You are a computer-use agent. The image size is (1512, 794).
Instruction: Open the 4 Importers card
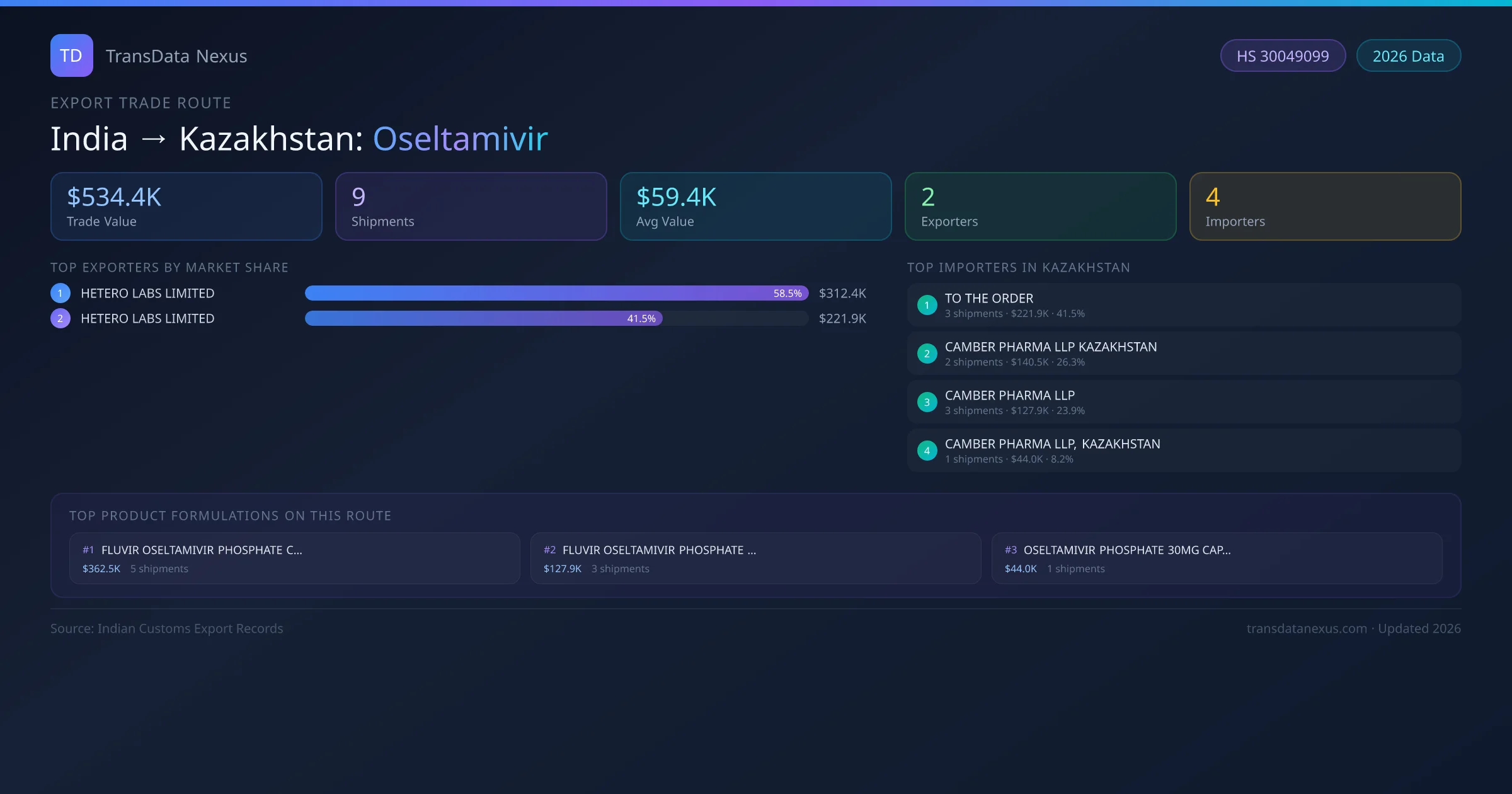1325,206
